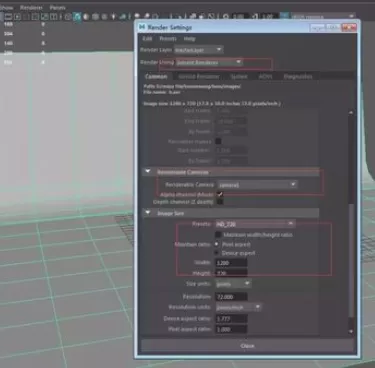
Task: Open the Resolution units dropdown
Action: tap(238, 307)
